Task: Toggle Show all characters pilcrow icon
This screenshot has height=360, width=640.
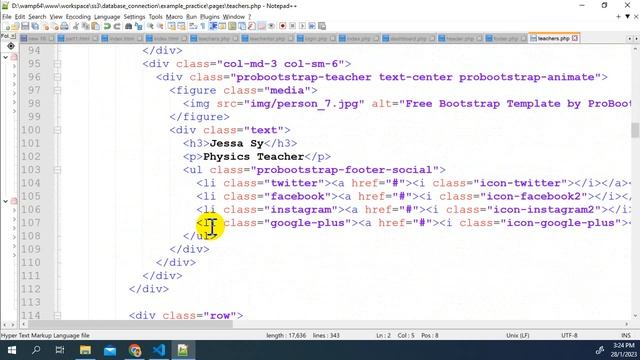Action: click(203, 26)
